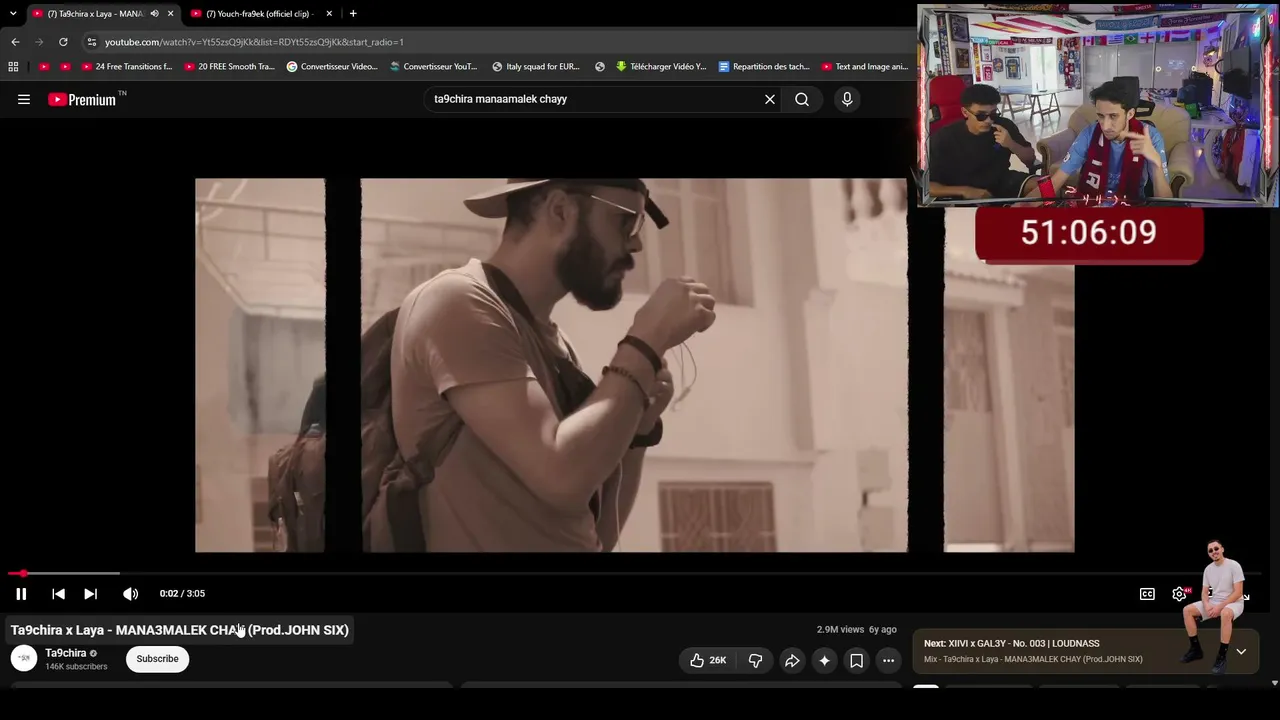Open the sparkle Ask AI button
Screen dimensions: 1280x720
point(824,660)
